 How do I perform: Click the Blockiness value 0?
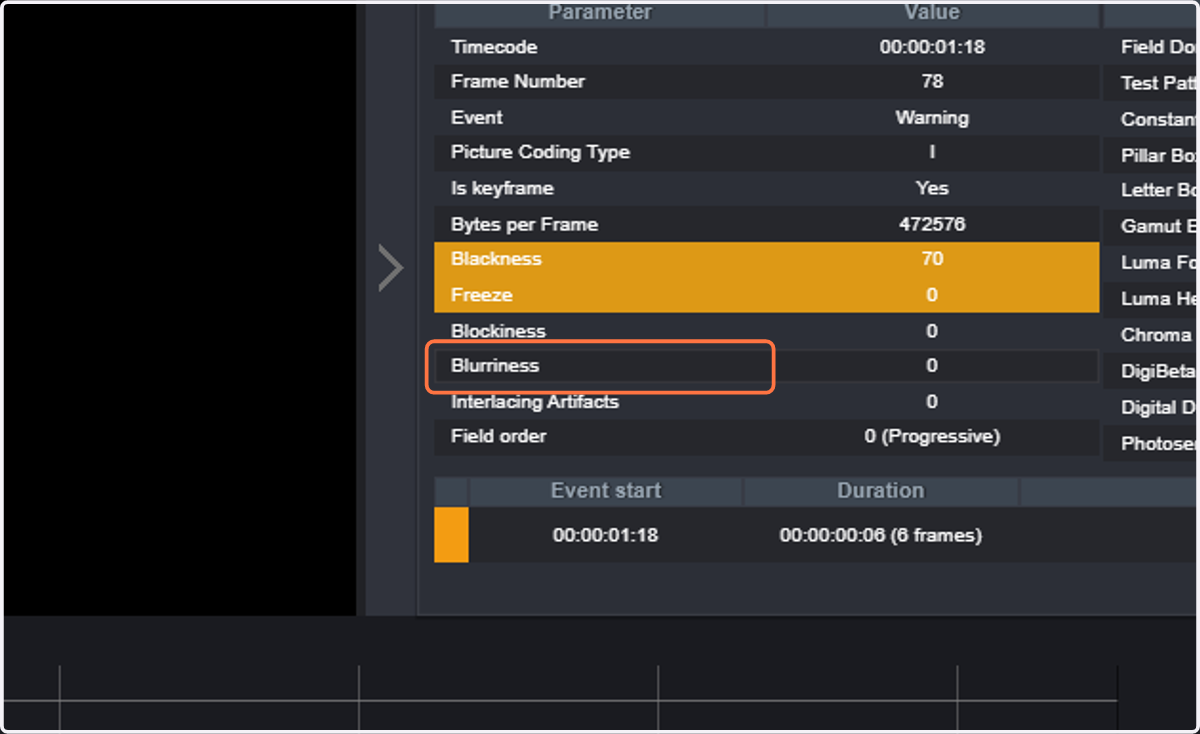coord(932,331)
